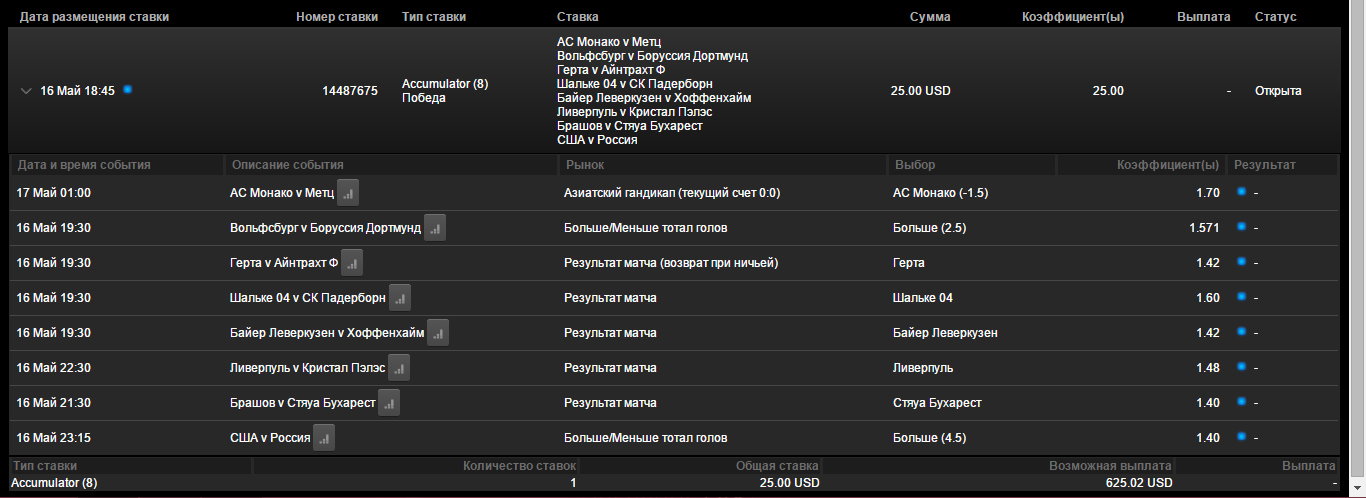The height and width of the screenshot is (498, 1366).
Task: Click result indicator dot in Шальке 04 row
Action: click(x=1242, y=297)
